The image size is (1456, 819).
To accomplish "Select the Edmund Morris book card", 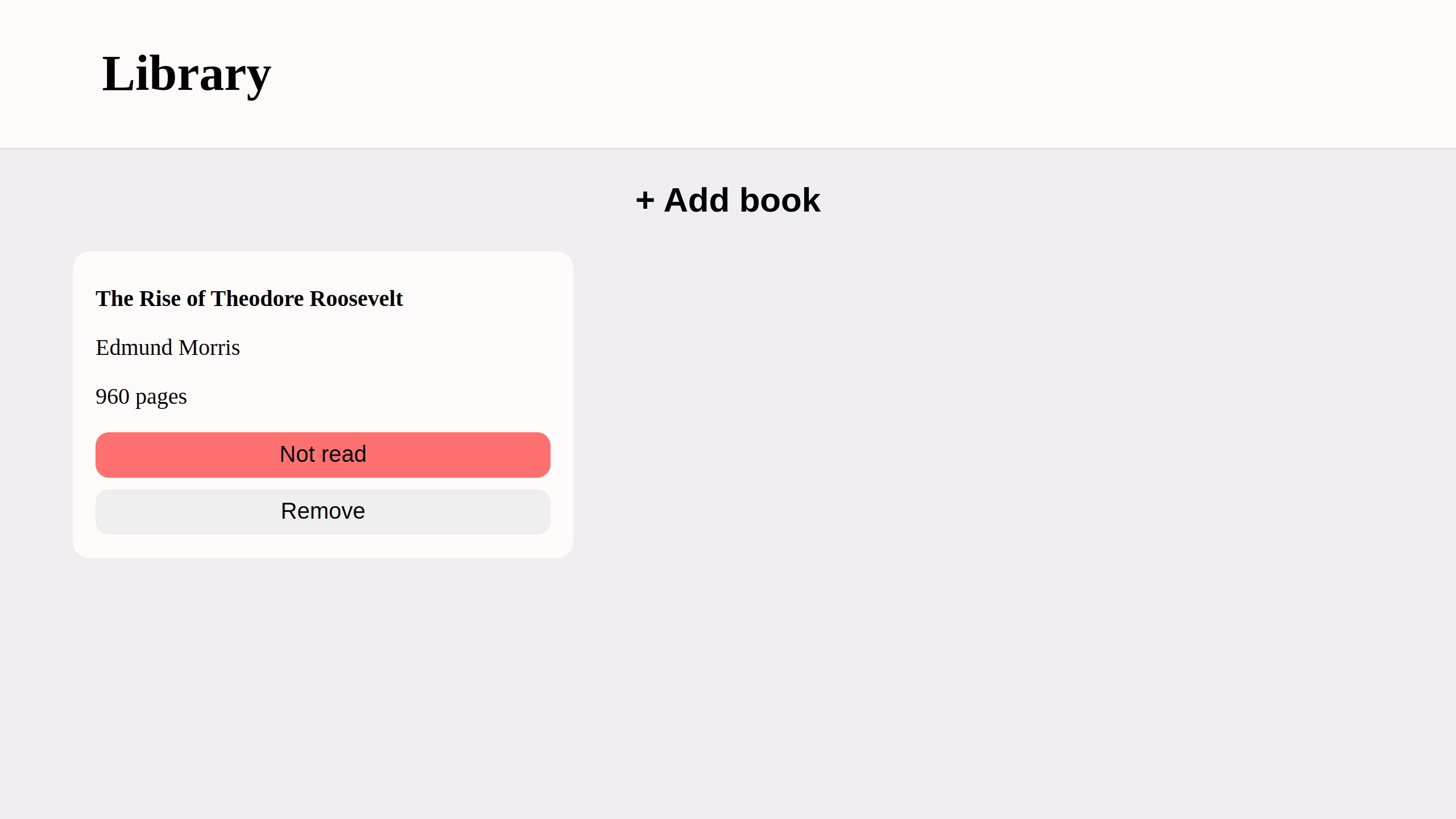I will pyautogui.click(x=323, y=404).
